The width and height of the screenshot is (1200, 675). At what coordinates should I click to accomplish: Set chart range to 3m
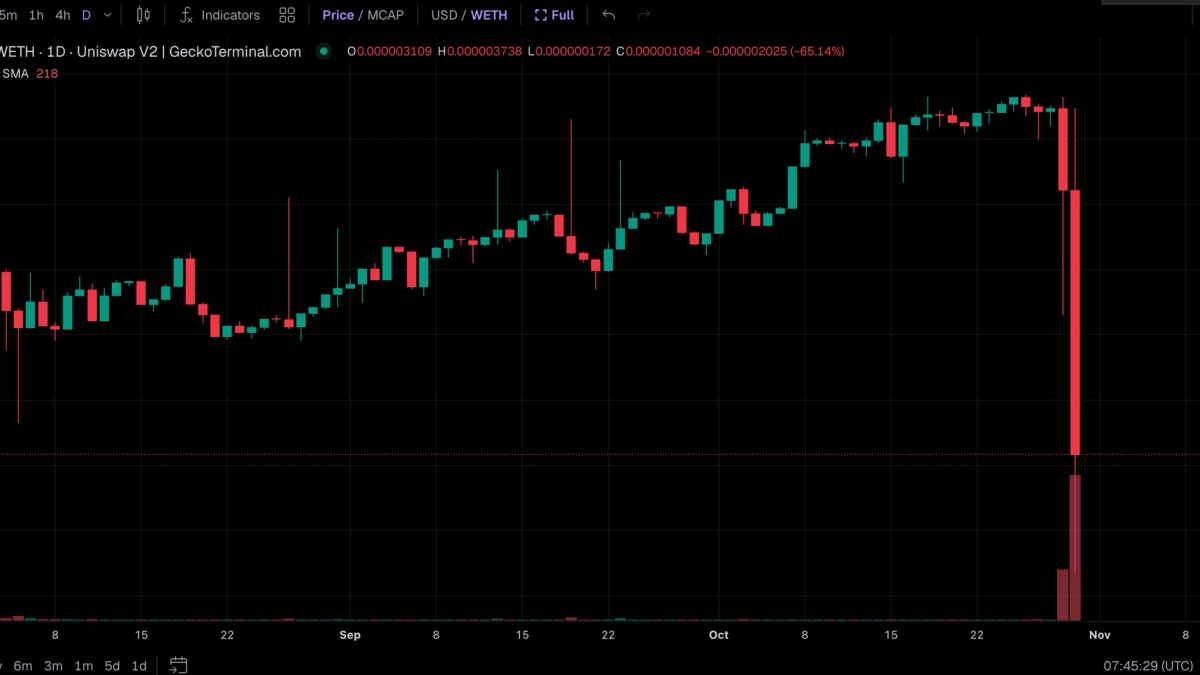[x=53, y=666]
